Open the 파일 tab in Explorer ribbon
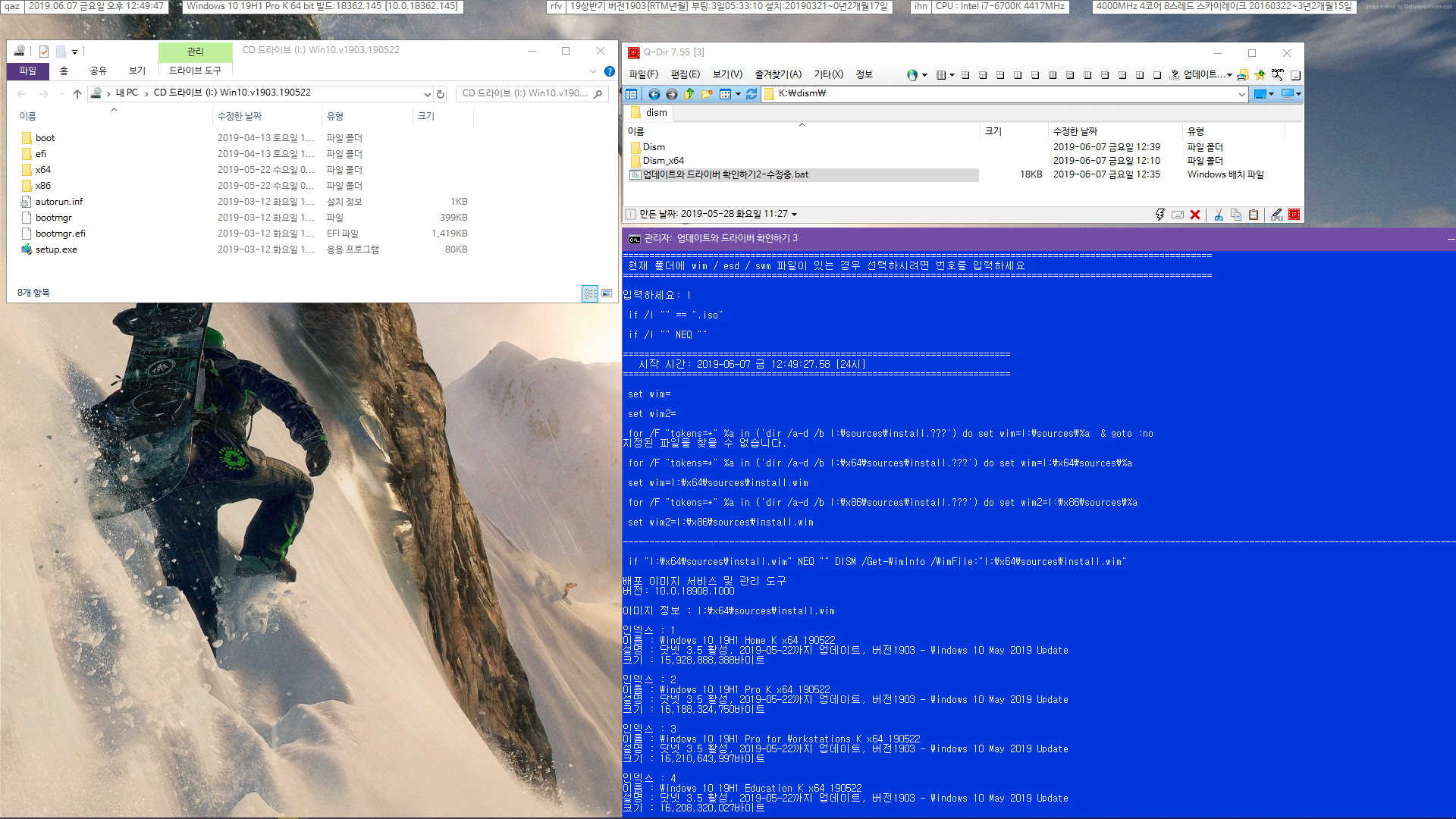The image size is (1456, 819). point(28,71)
